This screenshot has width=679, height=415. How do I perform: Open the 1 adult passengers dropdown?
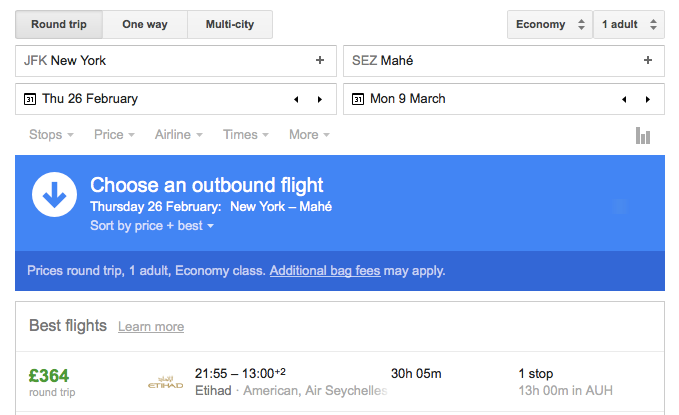pyautogui.click(x=628, y=24)
